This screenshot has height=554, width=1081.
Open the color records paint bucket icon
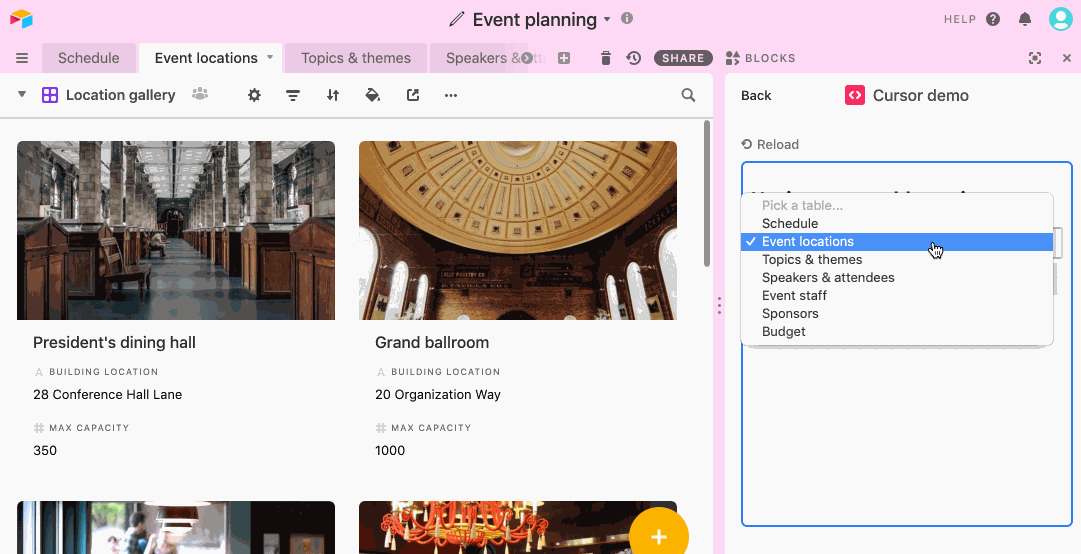click(372, 95)
